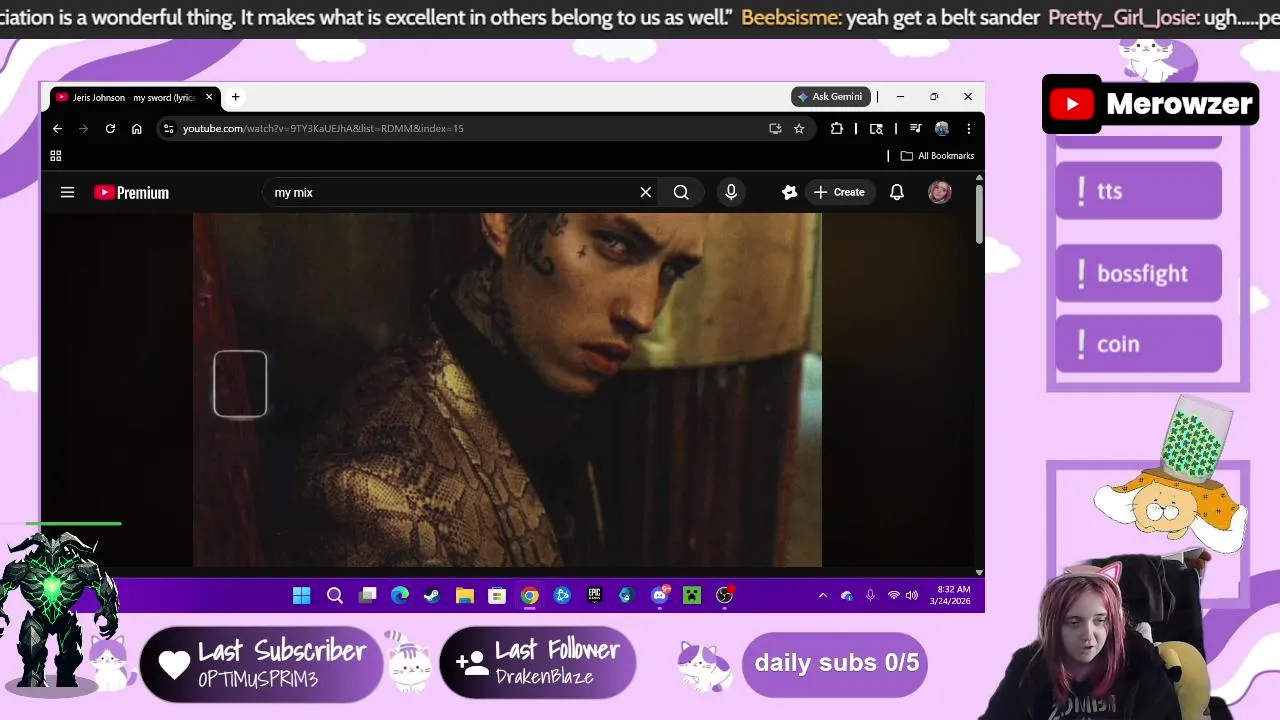1280x720 pixels.
Task: Run the YouTube search magnifier button
Action: coord(681,192)
